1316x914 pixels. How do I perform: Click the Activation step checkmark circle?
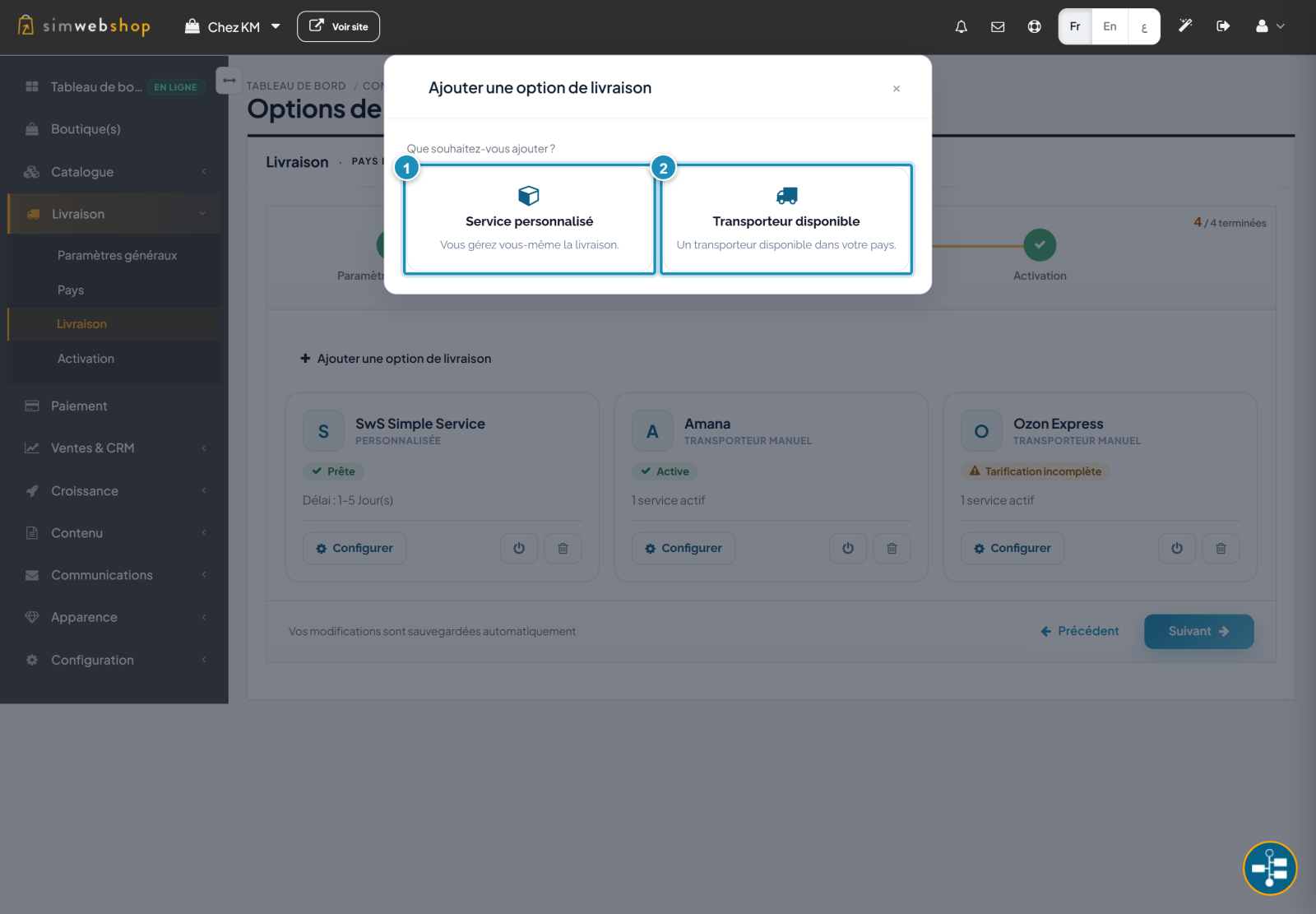1040,245
